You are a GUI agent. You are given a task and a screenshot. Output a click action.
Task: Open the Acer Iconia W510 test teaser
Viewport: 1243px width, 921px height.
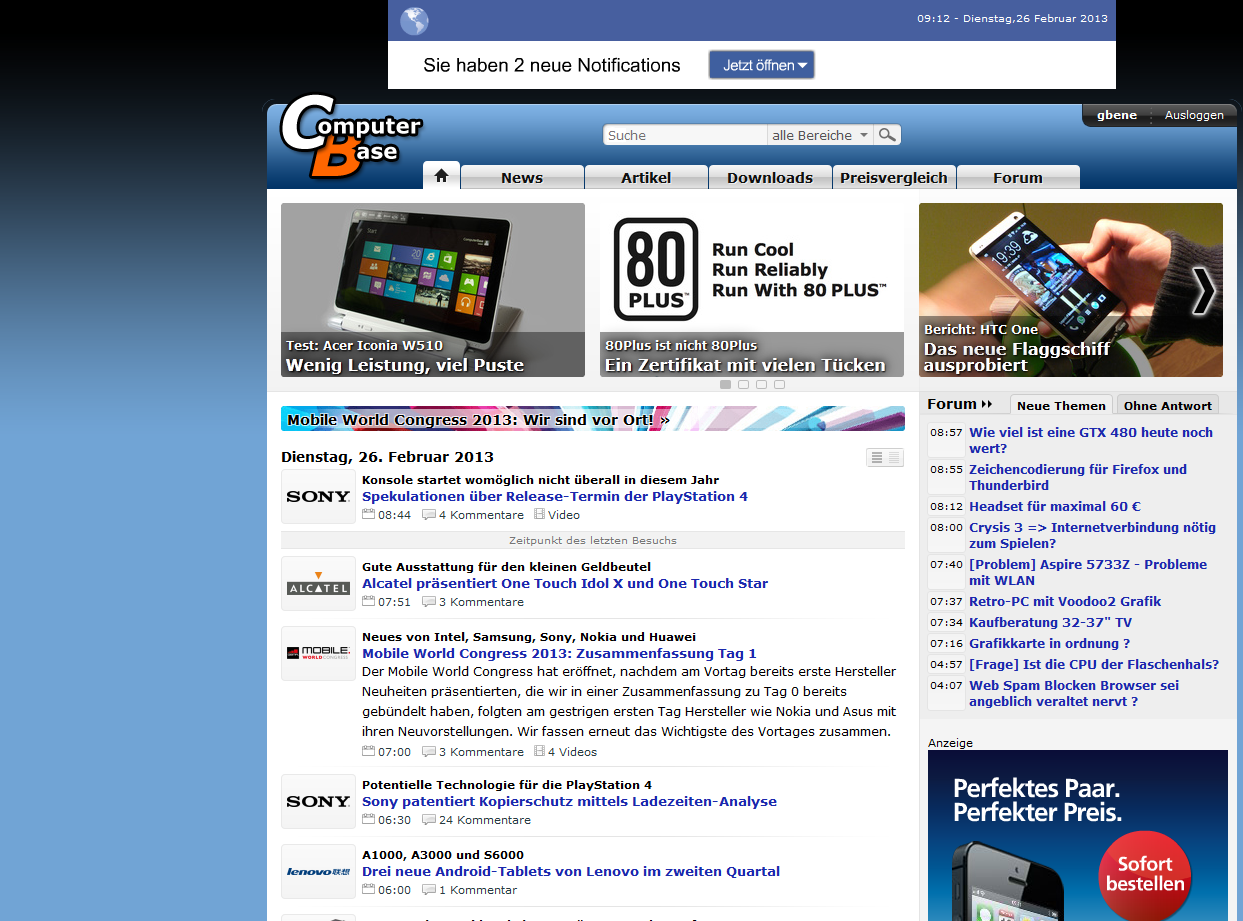433,290
